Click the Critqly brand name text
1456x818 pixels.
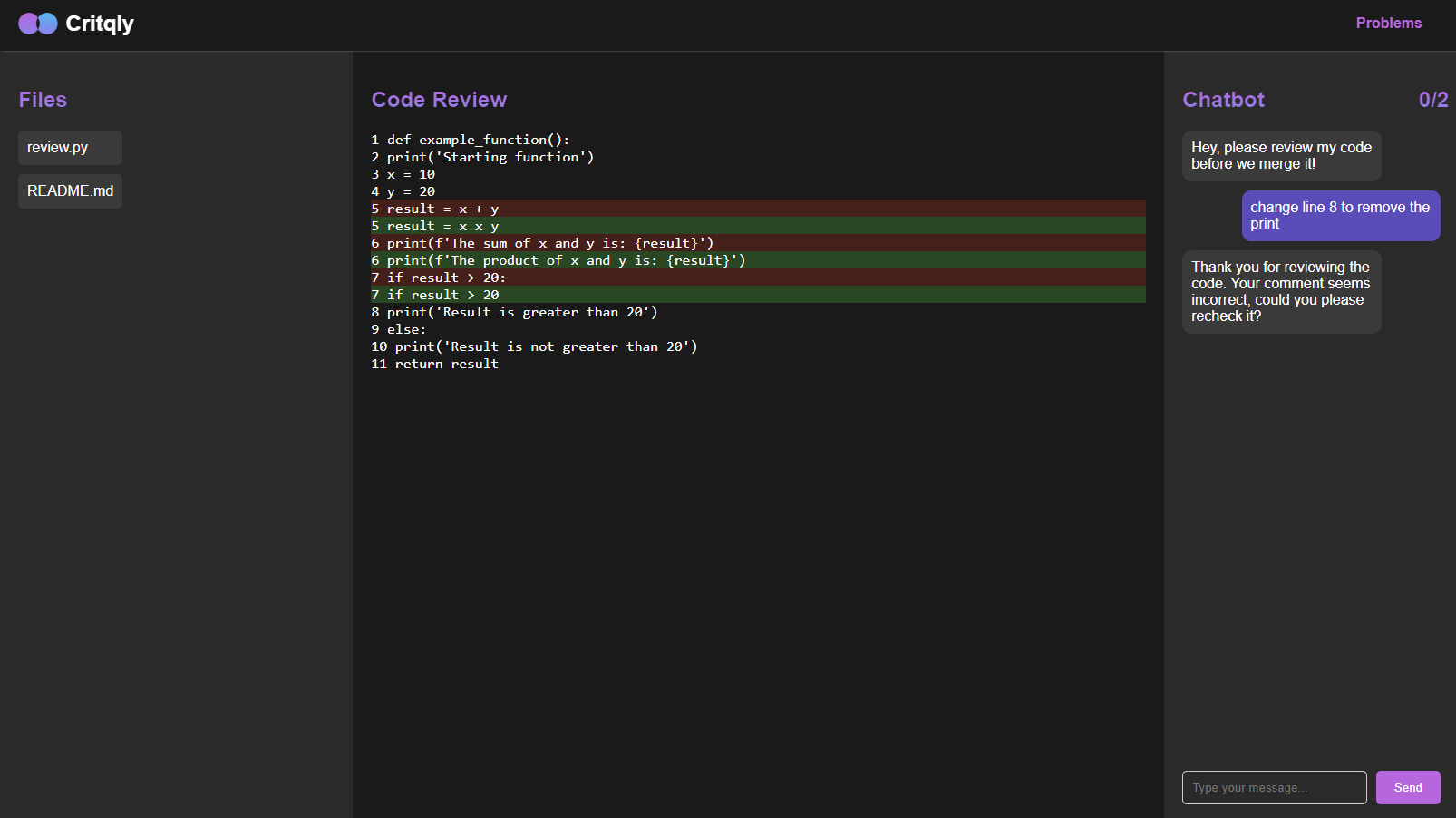[100, 24]
